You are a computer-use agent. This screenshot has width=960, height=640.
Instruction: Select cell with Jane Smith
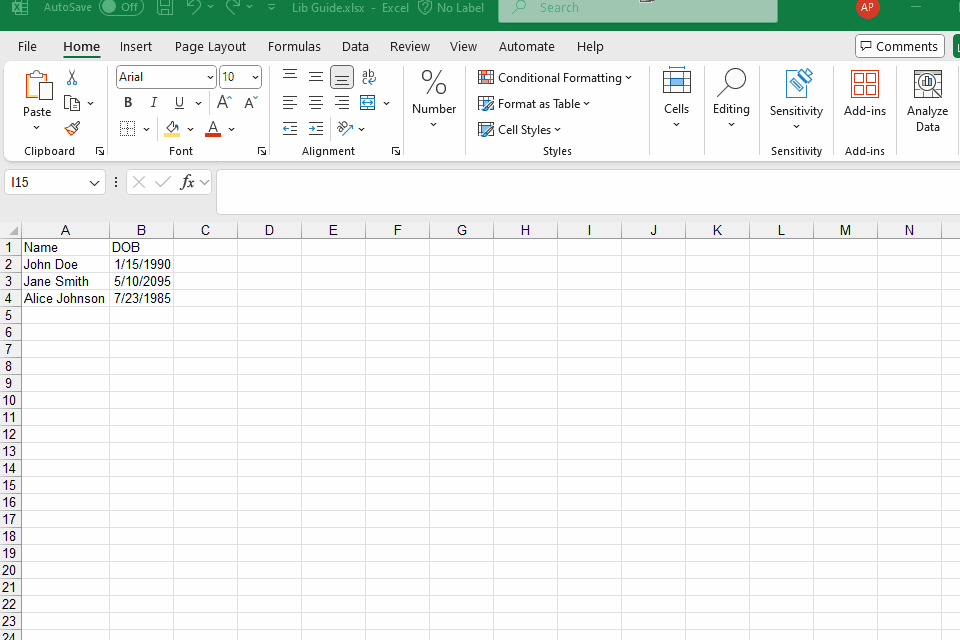coord(66,282)
